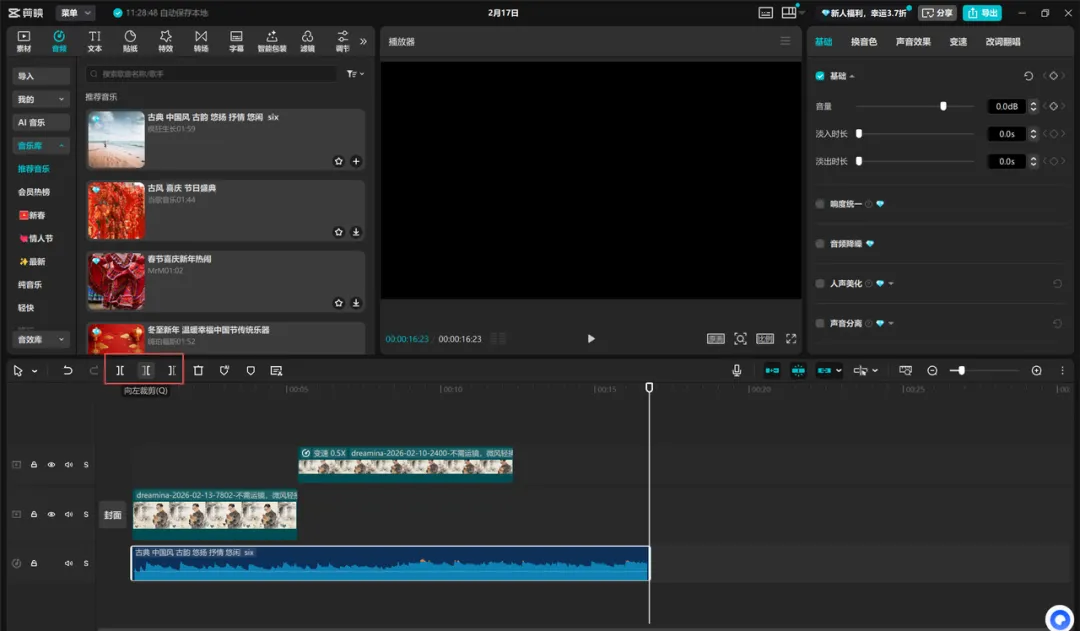The width and height of the screenshot is (1080, 631).
Task: Open the 贴纸 stickers panel
Action: pyautogui.click(x=130, y=41)
